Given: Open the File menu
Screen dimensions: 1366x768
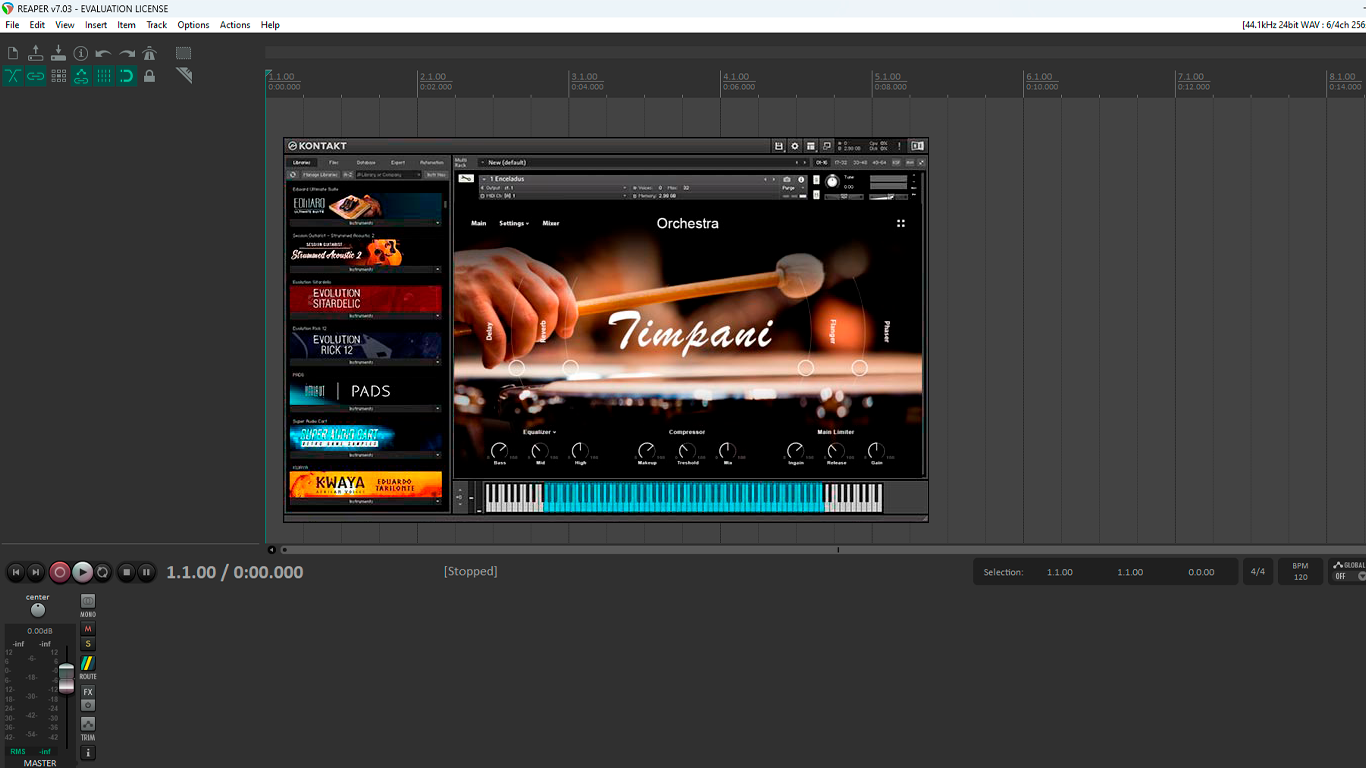Looking at the screenshot, I should tap(12, 25).
